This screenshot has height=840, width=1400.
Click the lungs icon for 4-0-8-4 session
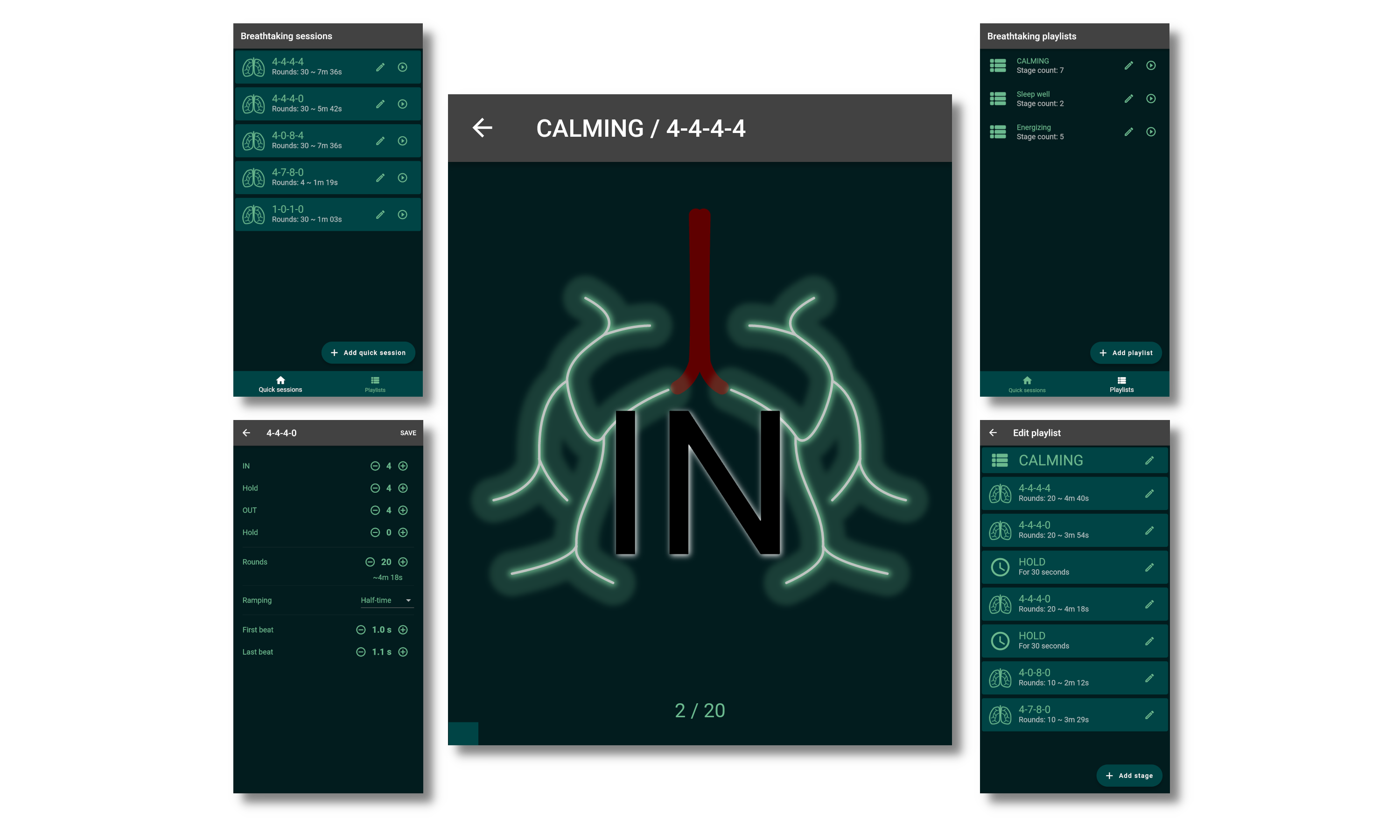pyautogui.click(x=253, y=140)
